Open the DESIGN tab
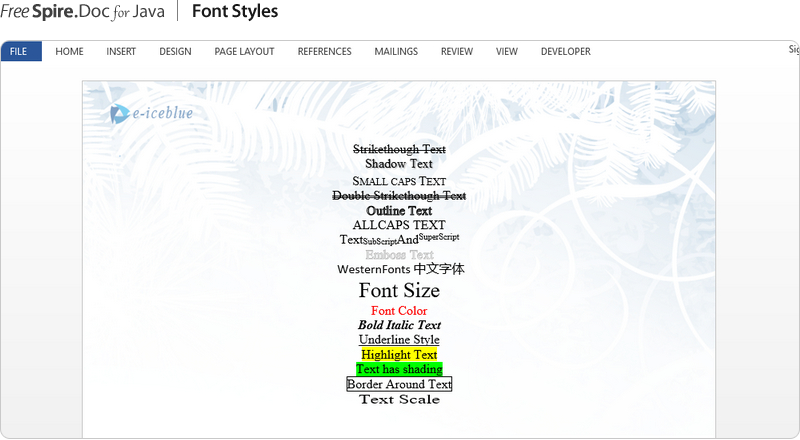This screenshot has height=440, width=800. [175, 51]
